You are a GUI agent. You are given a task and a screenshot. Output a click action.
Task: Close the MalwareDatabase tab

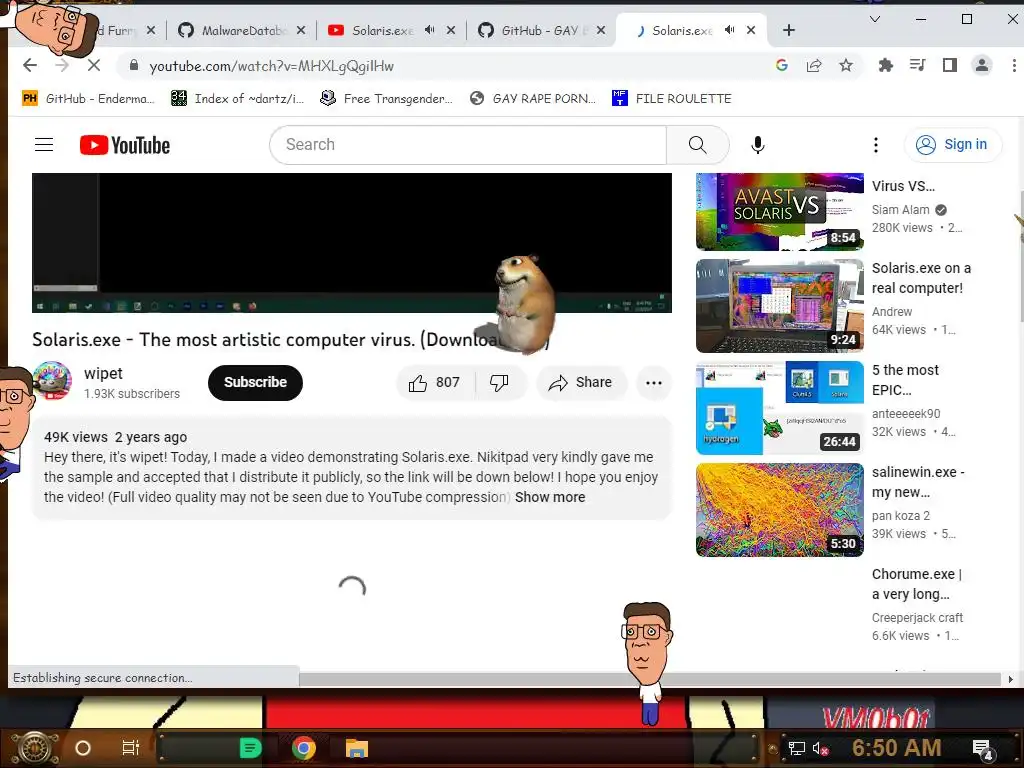click(300, 30)
